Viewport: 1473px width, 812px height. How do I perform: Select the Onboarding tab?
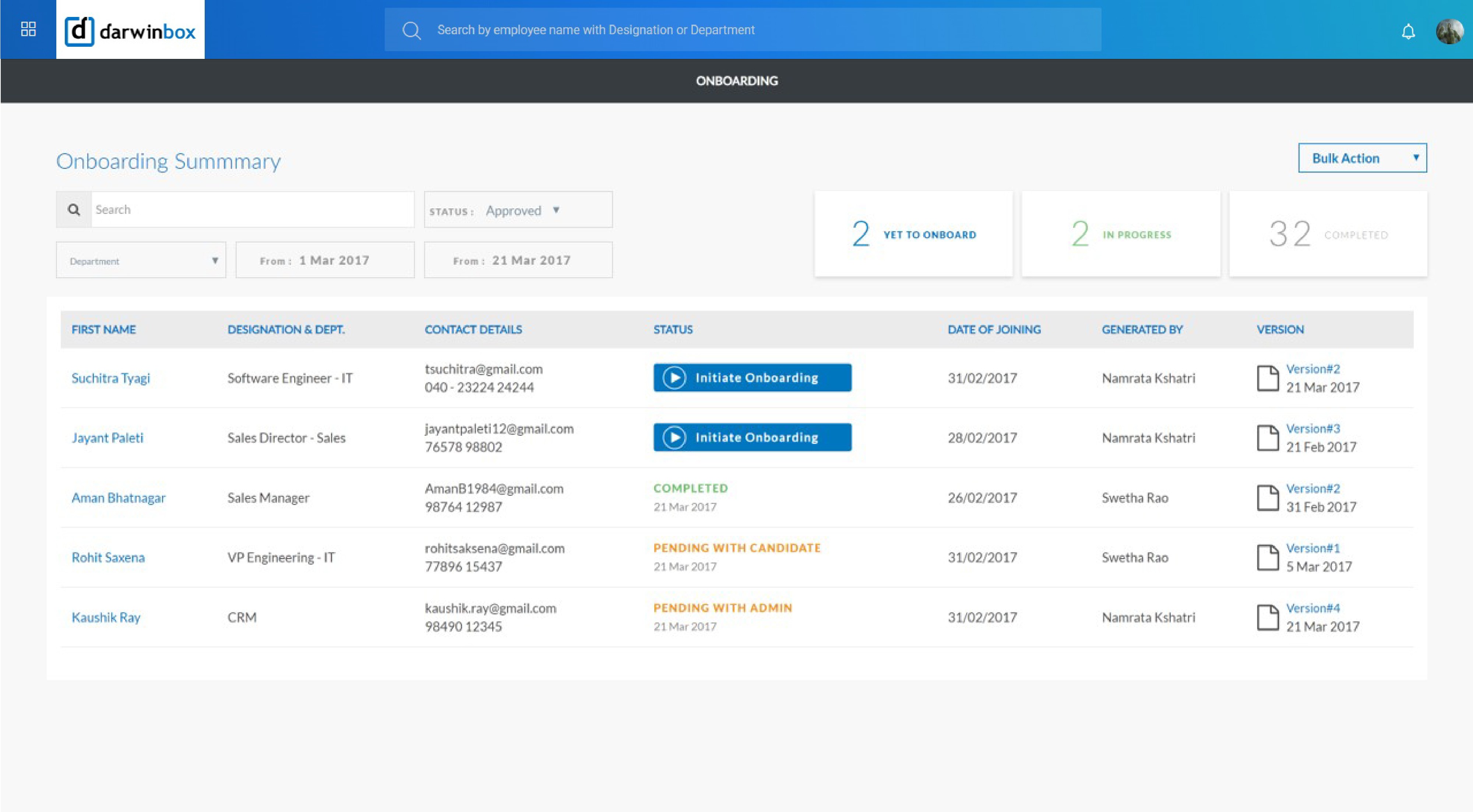pos(736,81)
